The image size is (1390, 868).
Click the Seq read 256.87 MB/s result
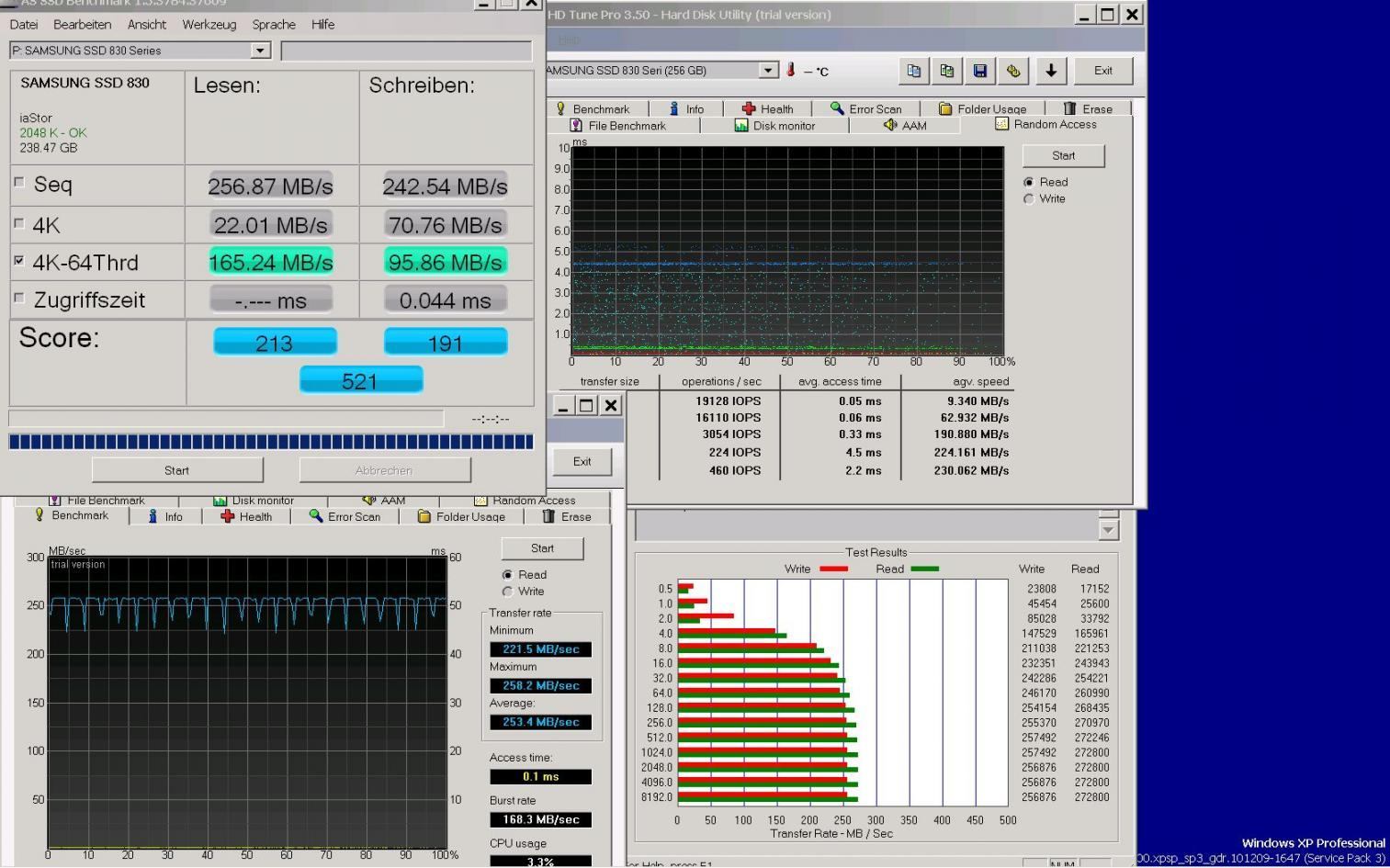point(271,186)
